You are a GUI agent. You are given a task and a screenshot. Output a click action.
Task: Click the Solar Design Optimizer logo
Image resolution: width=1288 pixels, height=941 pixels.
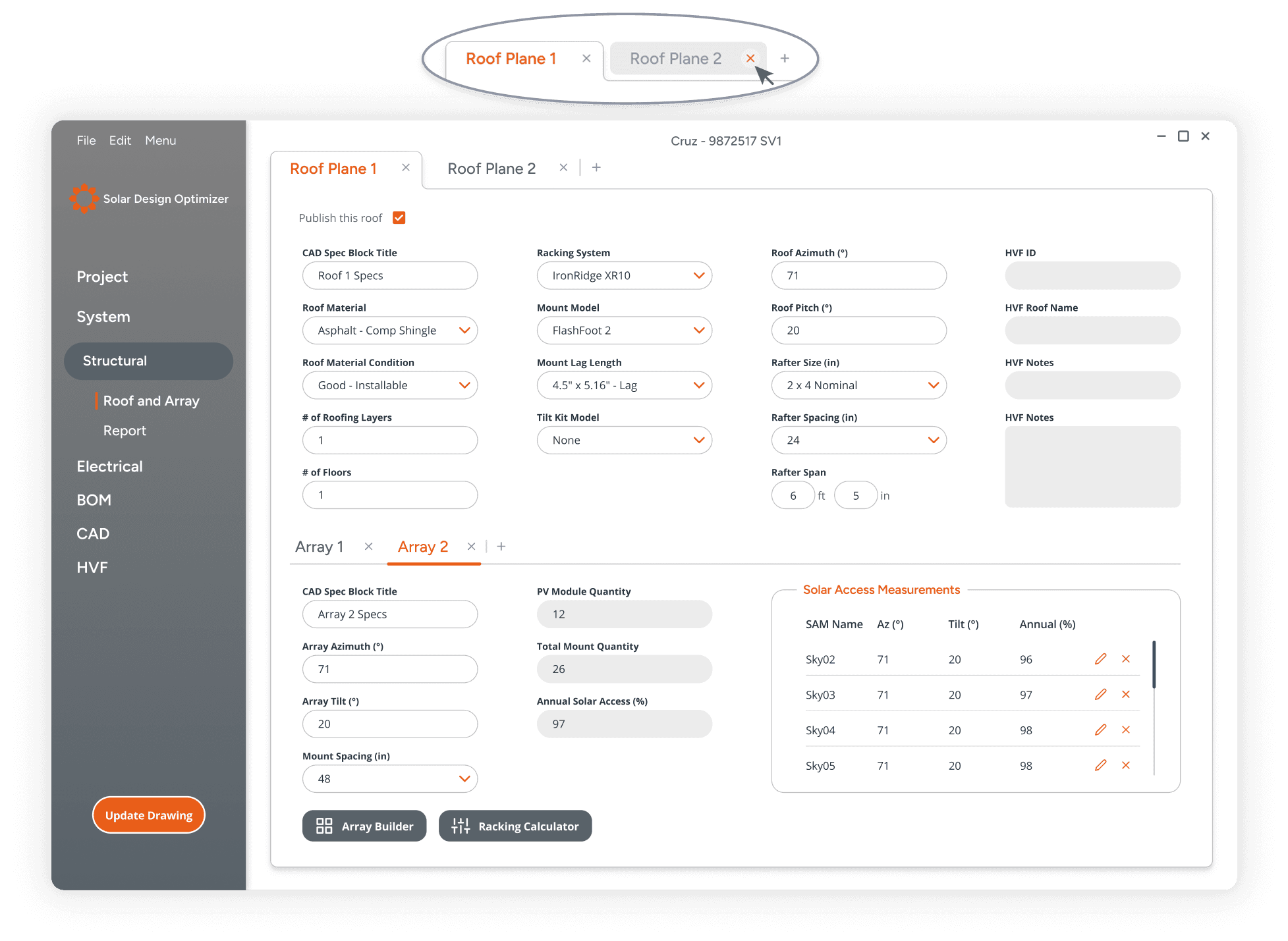84,198
